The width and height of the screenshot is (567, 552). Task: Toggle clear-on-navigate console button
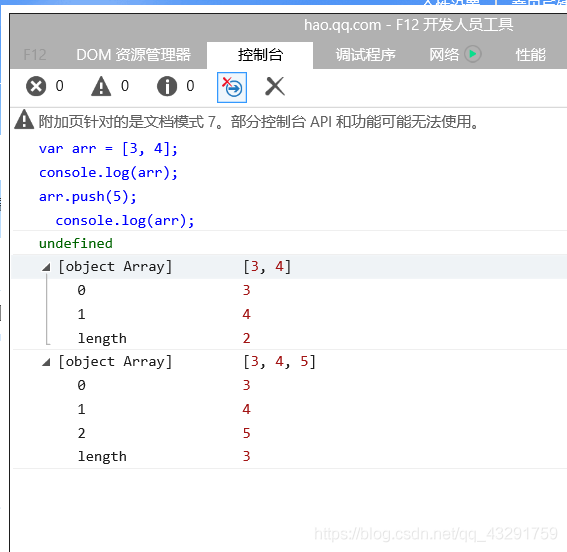click(x=232, y=87)
